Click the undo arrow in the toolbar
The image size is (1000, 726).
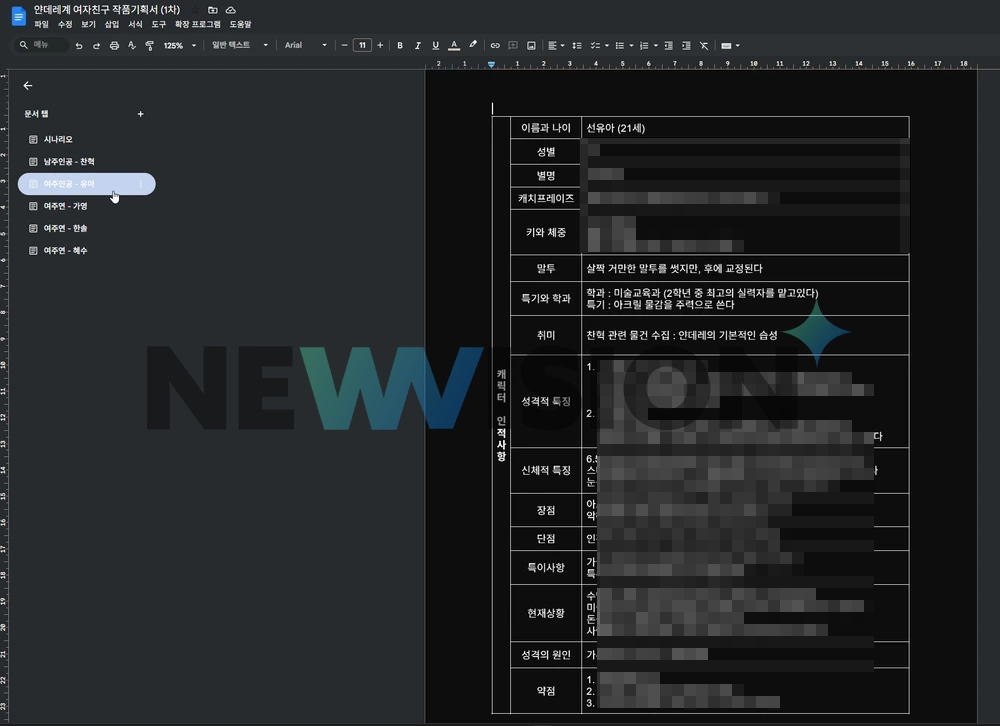click(x=79, y=46)
